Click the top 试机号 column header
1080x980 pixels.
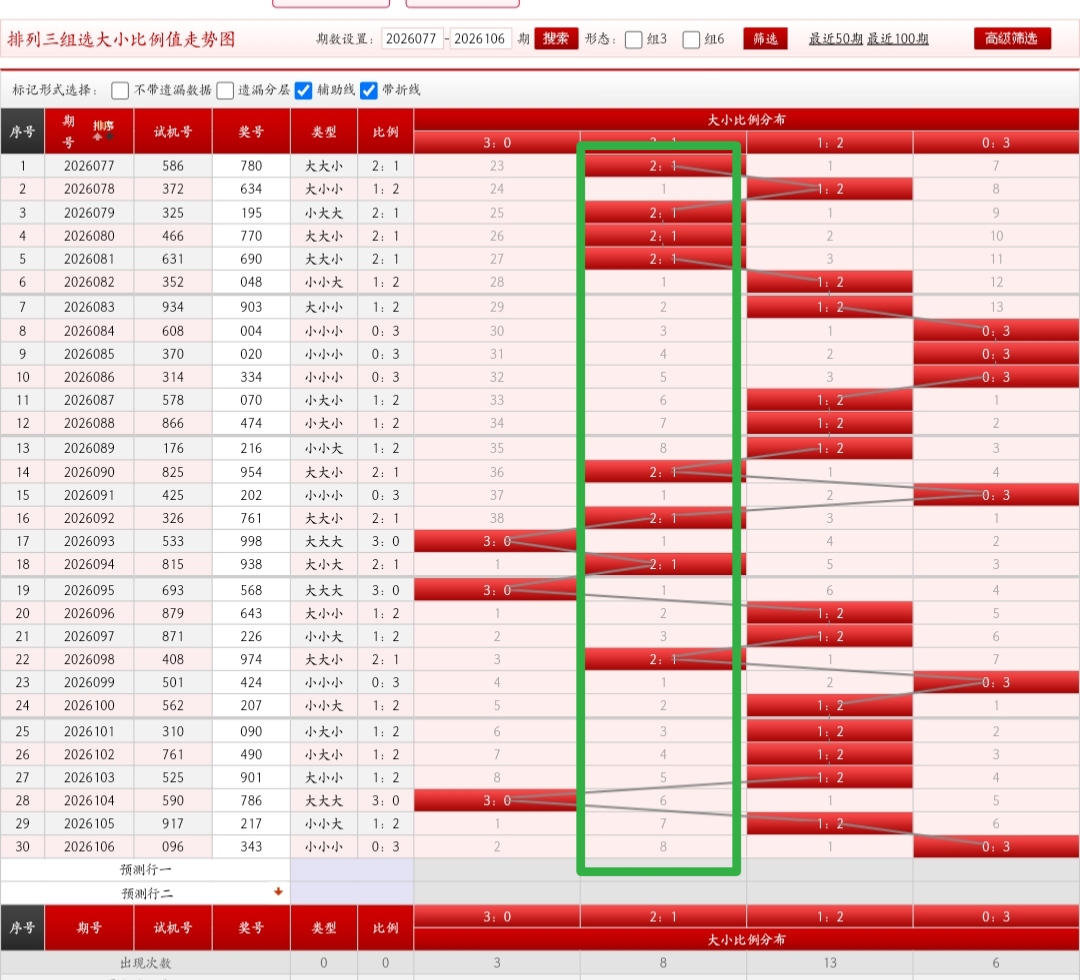tap(173, 131)
